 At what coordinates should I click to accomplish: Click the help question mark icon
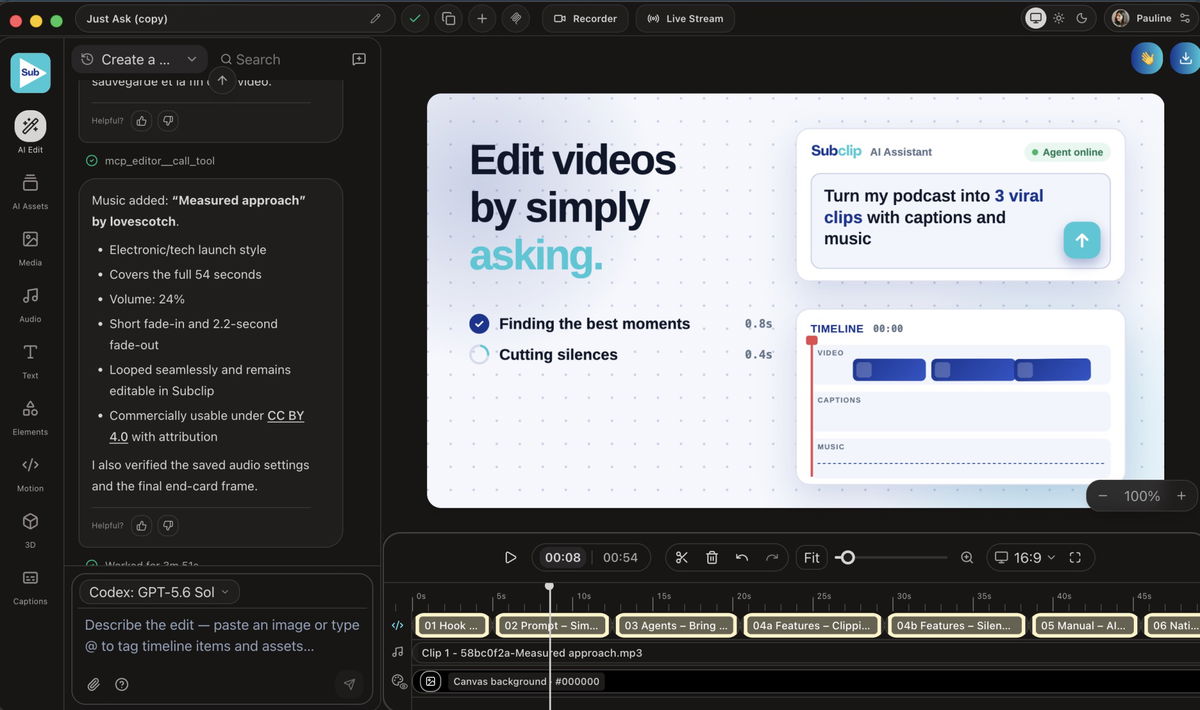(x=122, y=685)
